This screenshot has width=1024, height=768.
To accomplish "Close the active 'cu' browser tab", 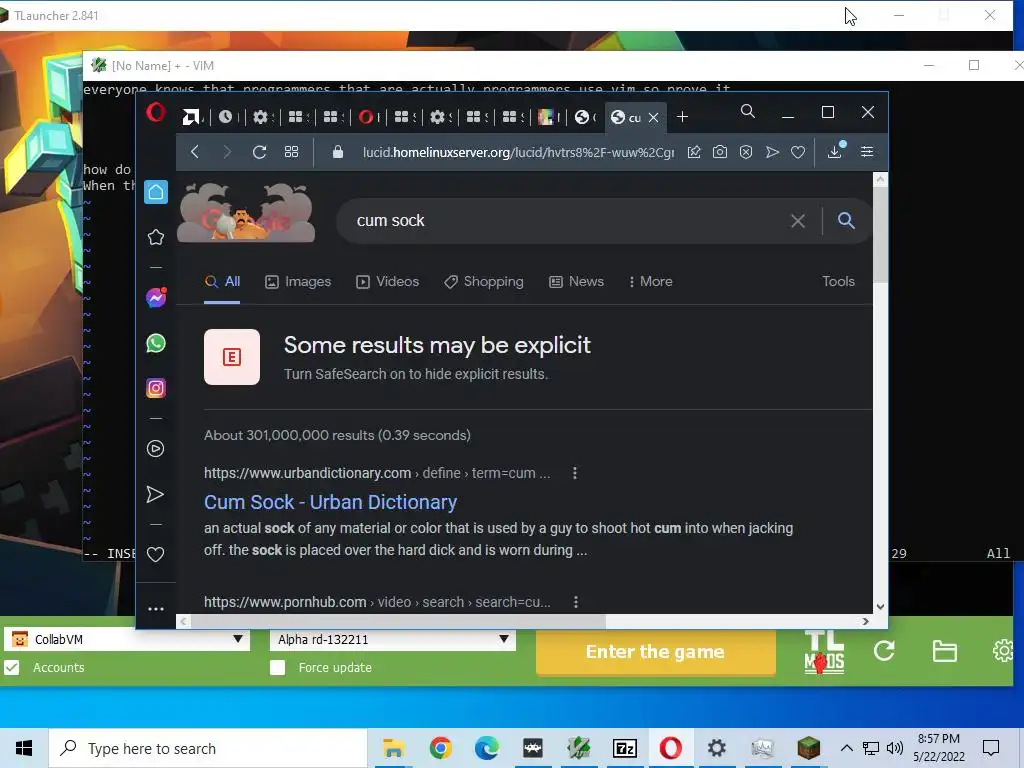I will pyautogui.click(x=654, y=118).
